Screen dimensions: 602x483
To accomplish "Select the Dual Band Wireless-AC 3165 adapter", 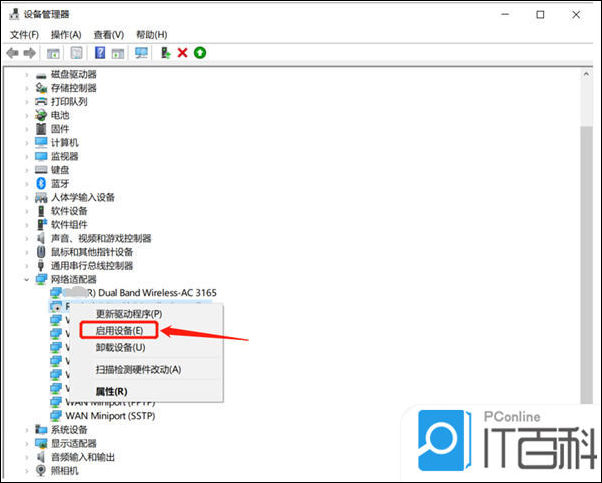I will click(x=140, y=293).
